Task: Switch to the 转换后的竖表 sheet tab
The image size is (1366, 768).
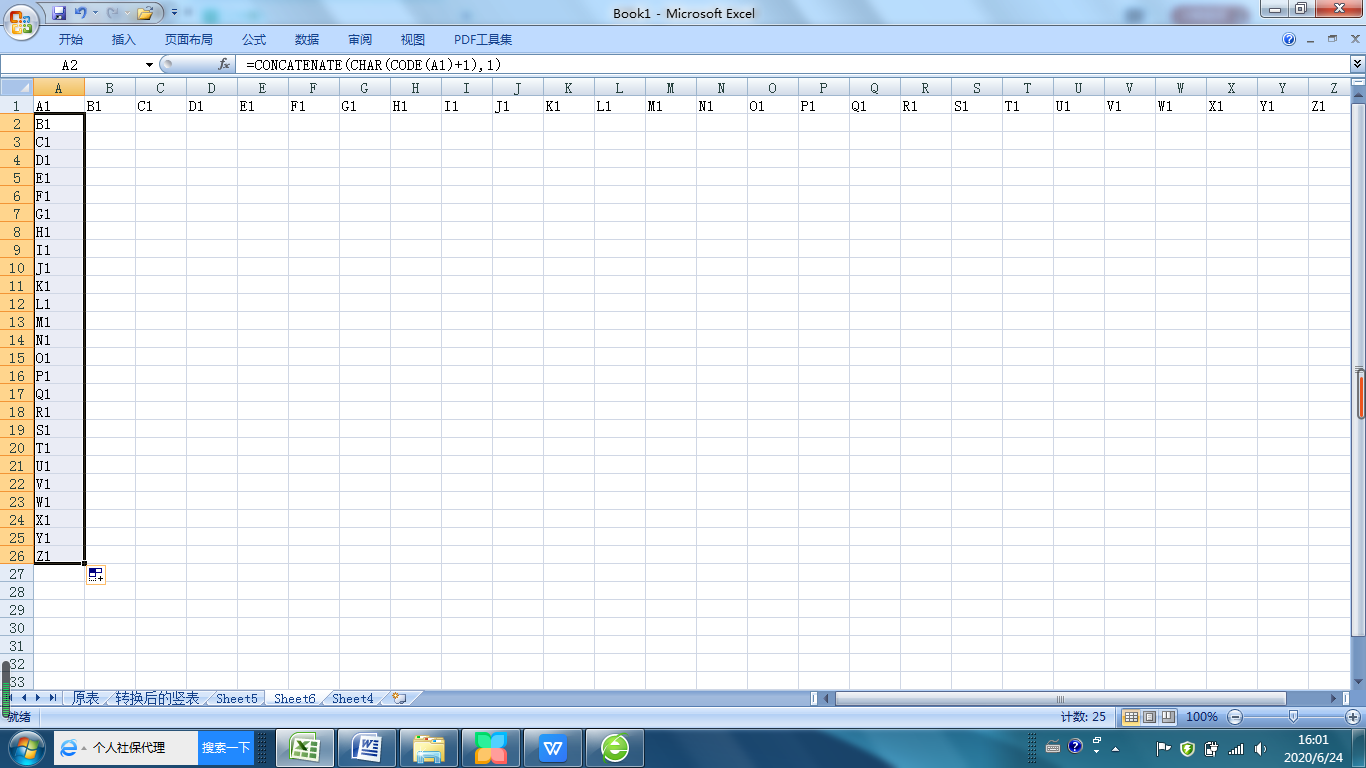Action: click(x=157, y=698)
